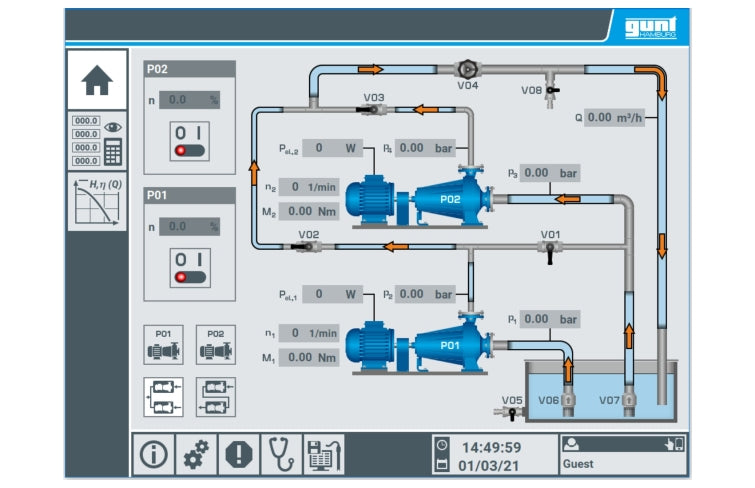Toggle valve V01 in the diagram
Viewport: 755px width, 488px height.
[x=550, y=247]
